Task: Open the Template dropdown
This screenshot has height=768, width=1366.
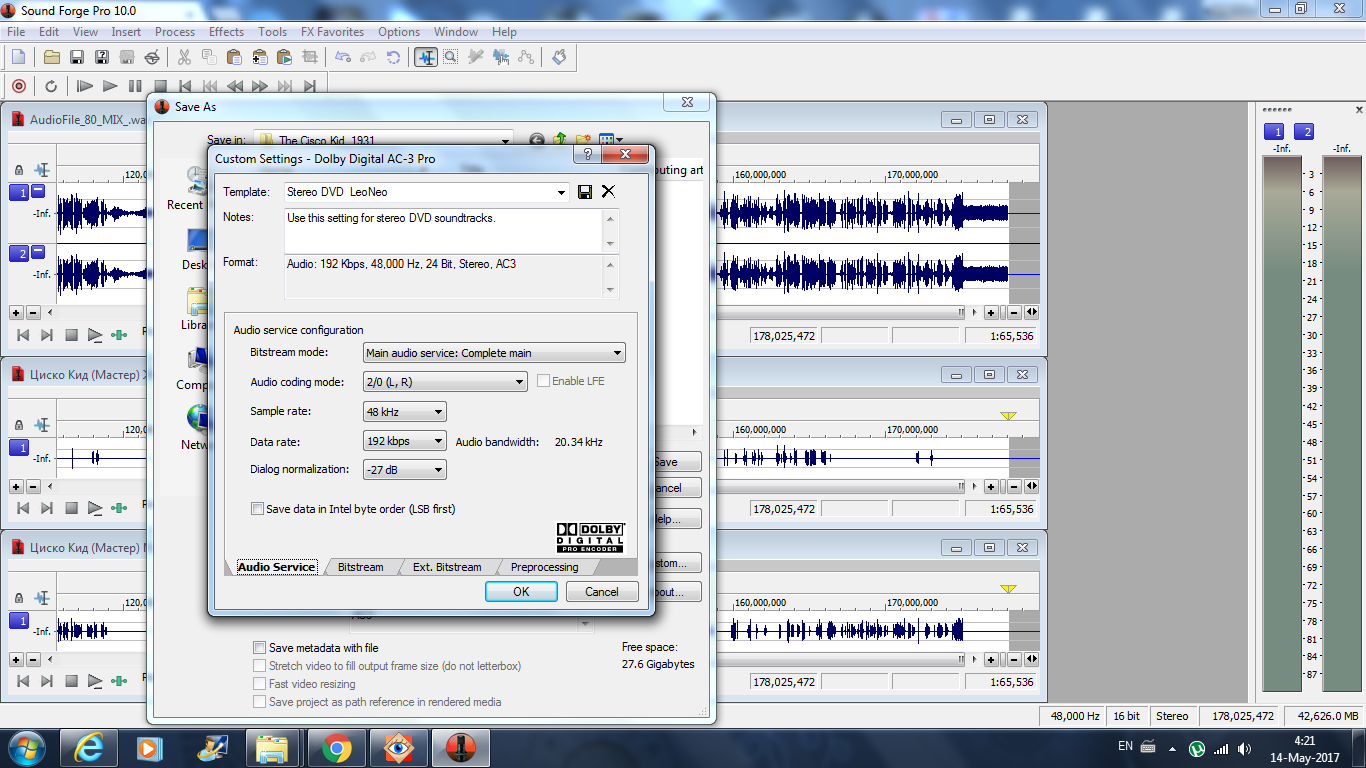Action: point(561,192)
